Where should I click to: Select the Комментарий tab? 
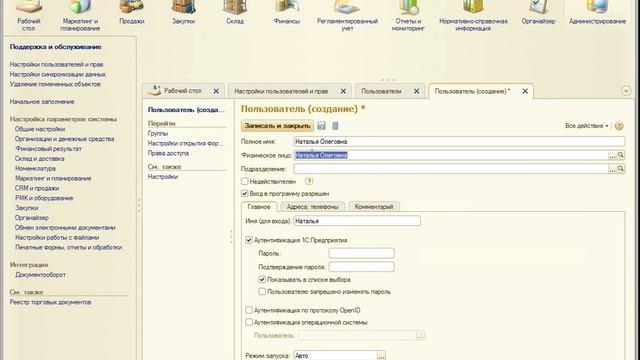[x=374, y=207]
